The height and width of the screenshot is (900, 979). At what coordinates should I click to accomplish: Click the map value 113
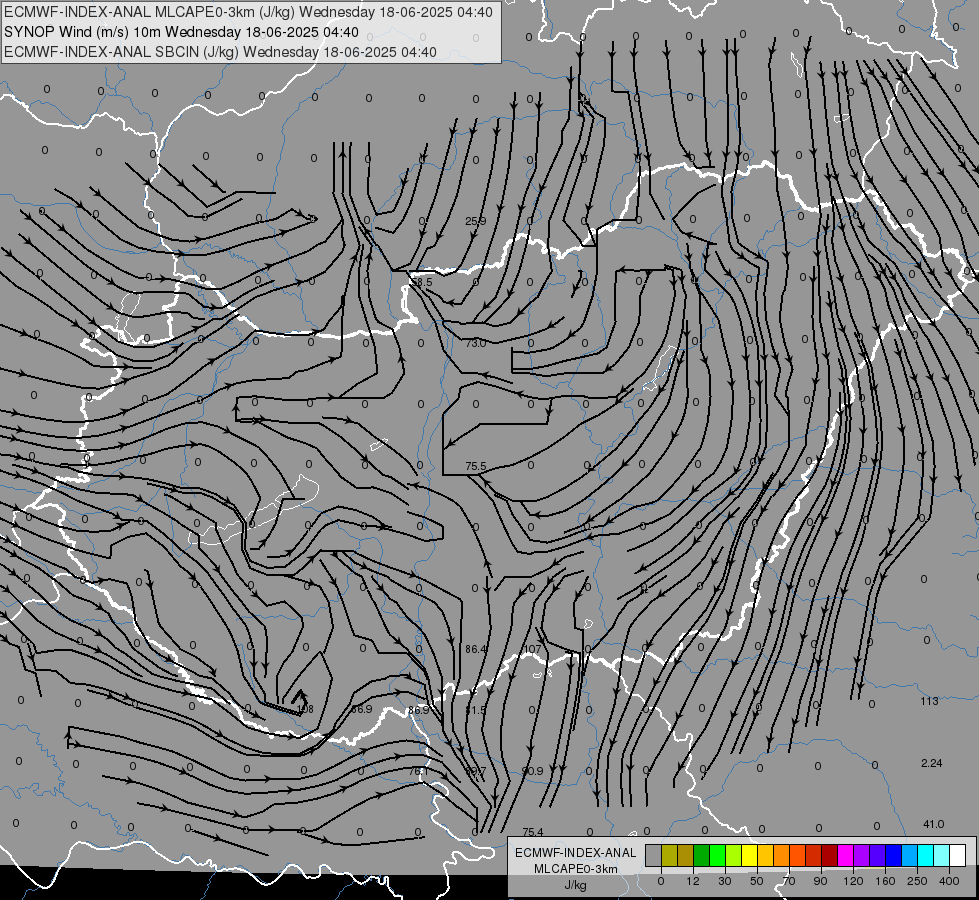(929, 701)
